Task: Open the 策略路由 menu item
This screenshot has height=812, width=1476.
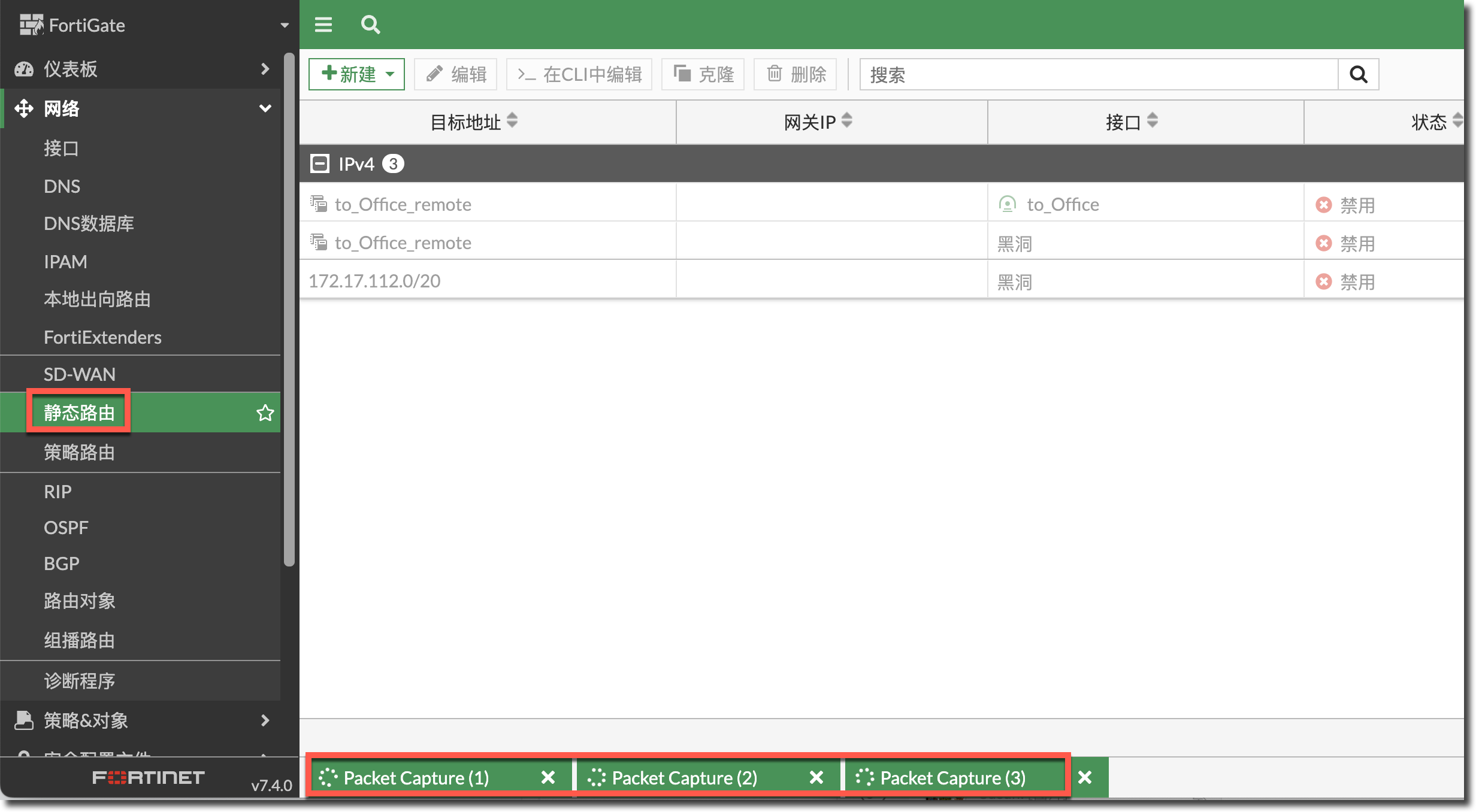Action: point(79,452)
